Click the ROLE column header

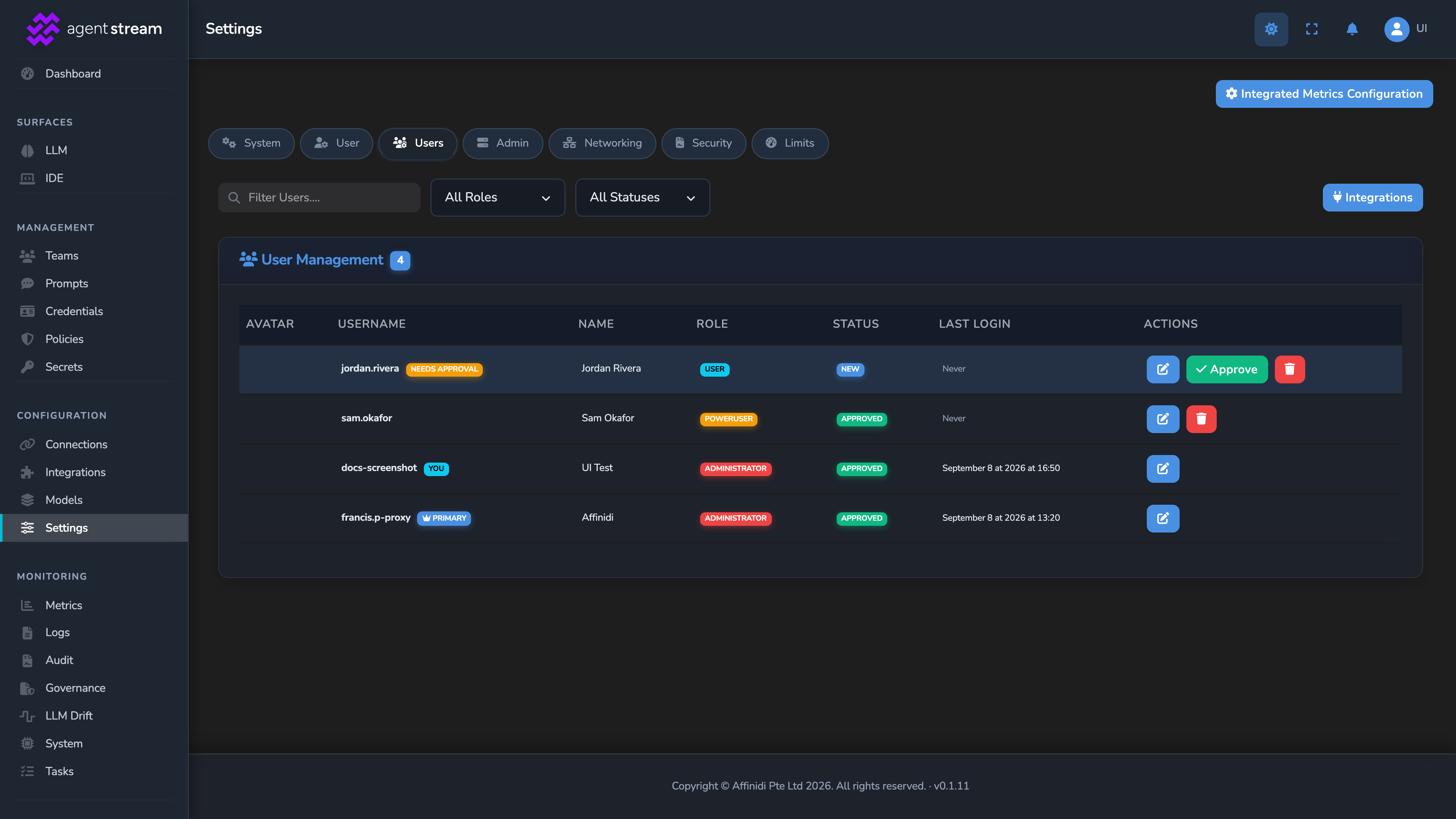(712, 324)
